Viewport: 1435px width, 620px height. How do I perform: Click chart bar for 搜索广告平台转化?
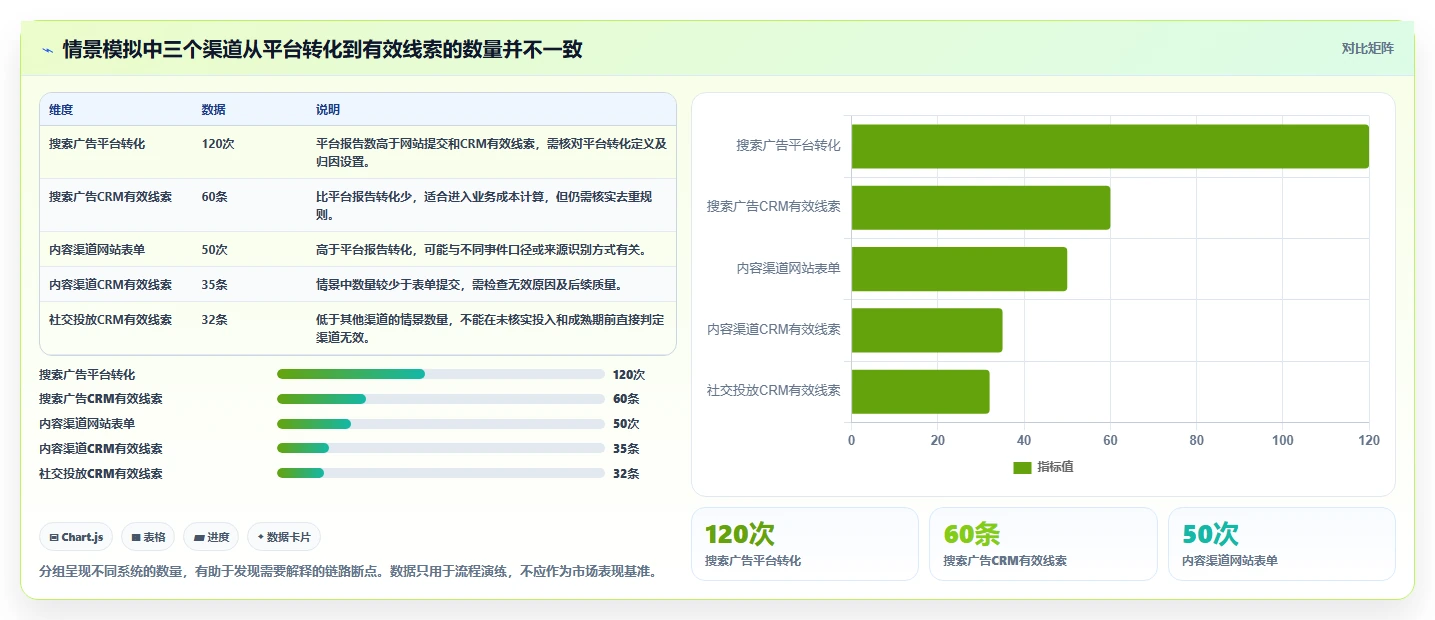tap(1110, 146)
